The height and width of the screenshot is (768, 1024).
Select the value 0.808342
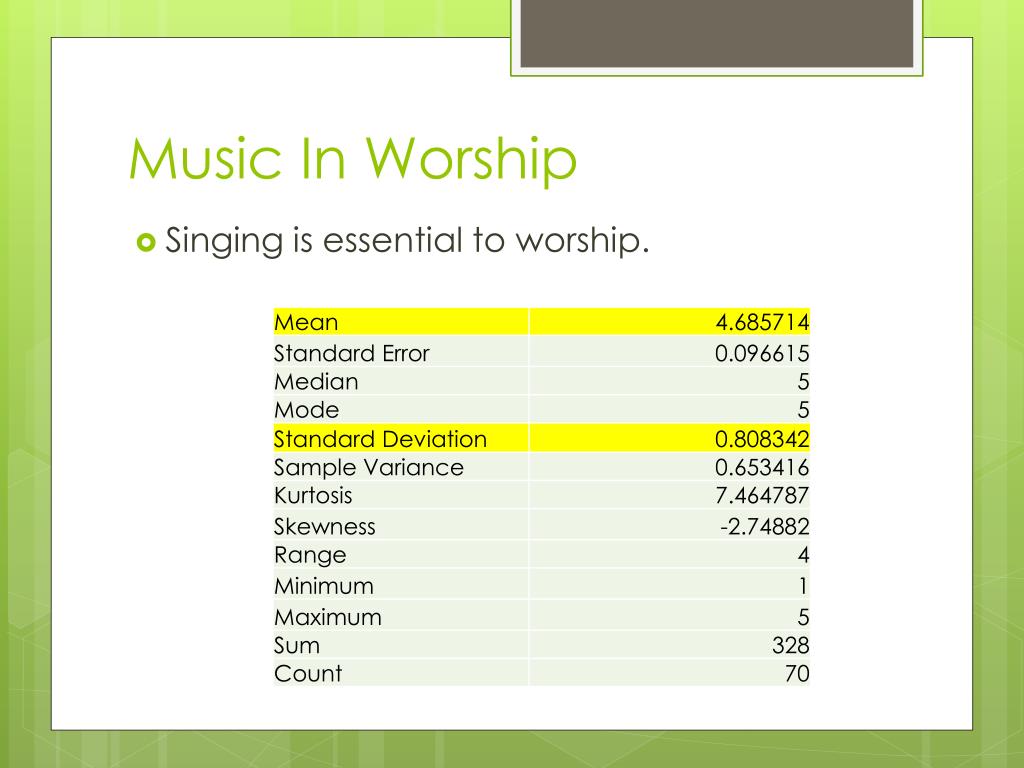pos(762,439)
